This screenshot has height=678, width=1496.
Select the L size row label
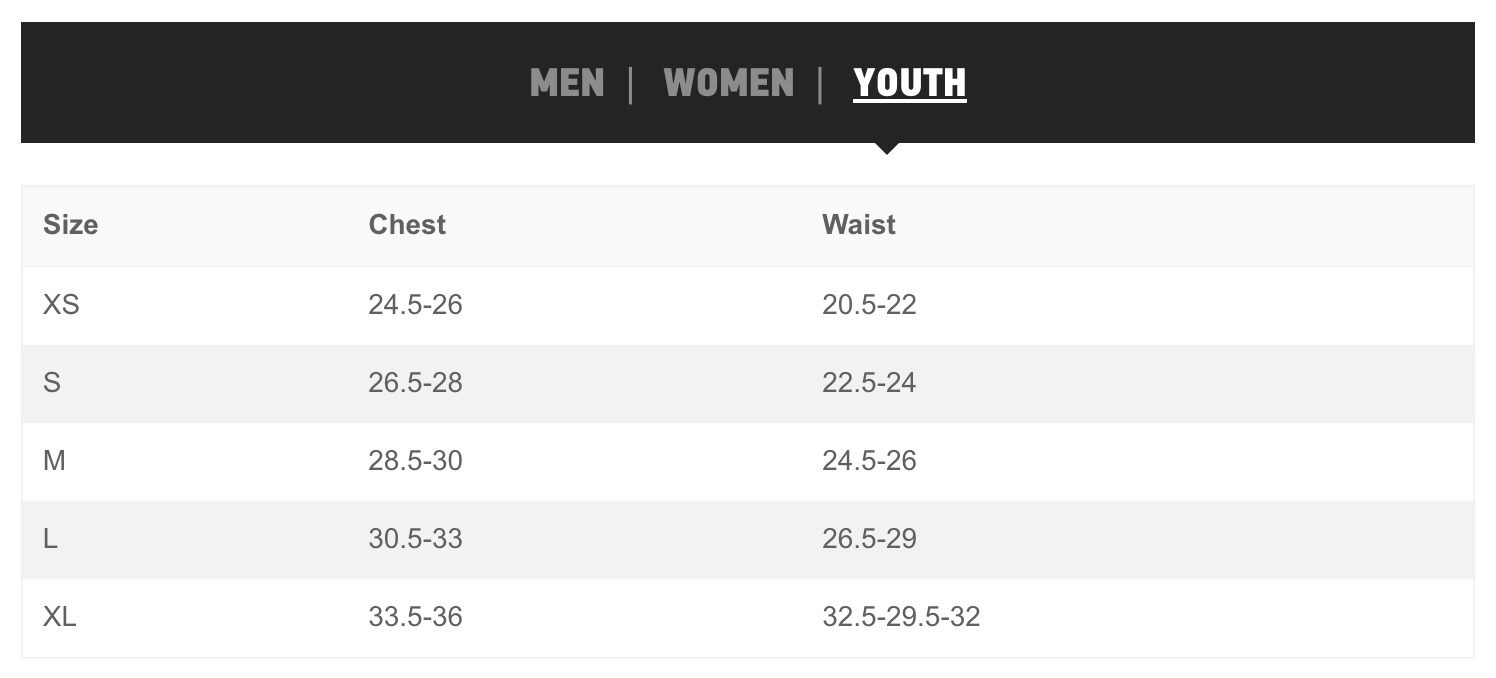point(50,538)
